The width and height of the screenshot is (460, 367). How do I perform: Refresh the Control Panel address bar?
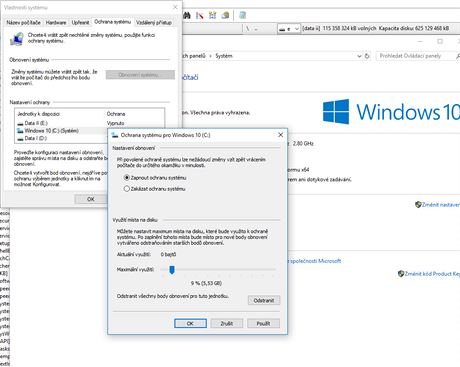point(367,56)
